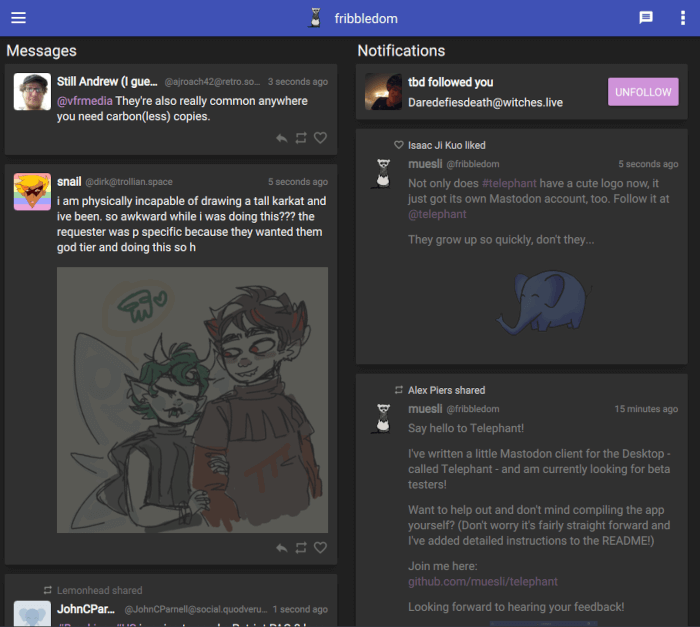Open the #telephant hashtag link

tap(509, 183)
